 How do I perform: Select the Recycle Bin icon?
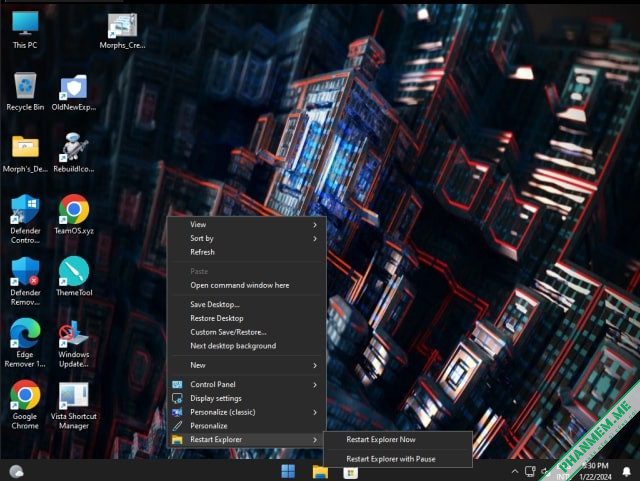(25, 92)
